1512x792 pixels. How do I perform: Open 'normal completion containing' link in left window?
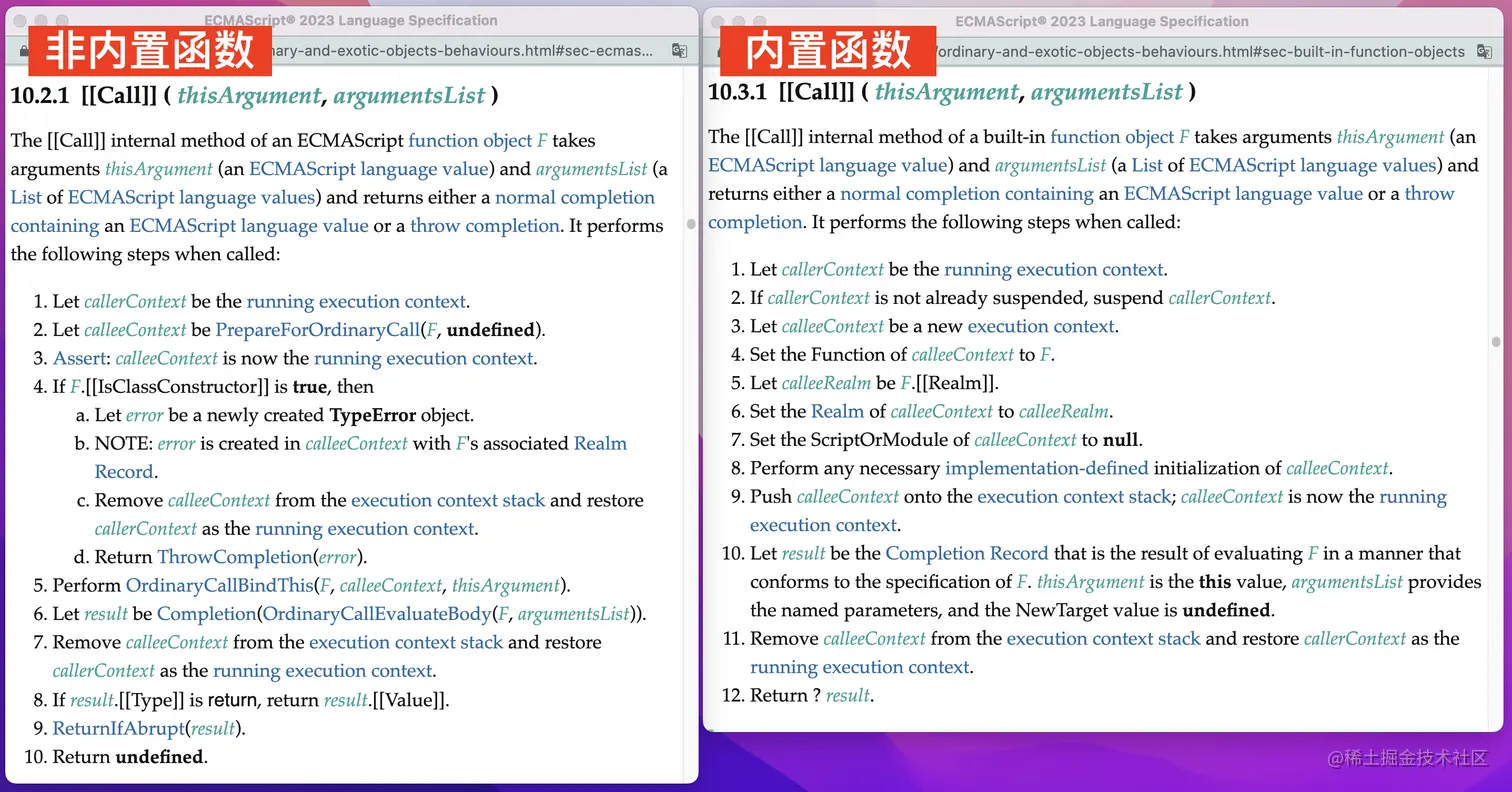(x=333, y=212)
